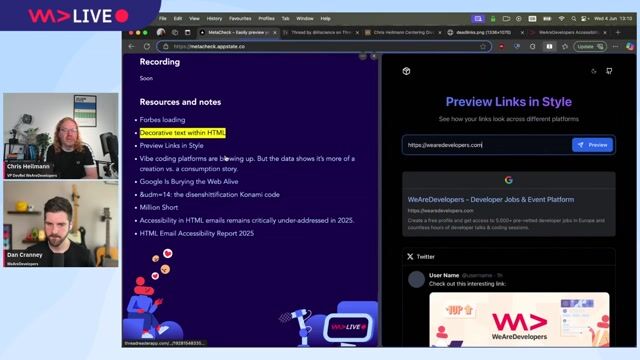
Task: Click the URL input field in MetaCheck
Action: [x=487, y=145]
